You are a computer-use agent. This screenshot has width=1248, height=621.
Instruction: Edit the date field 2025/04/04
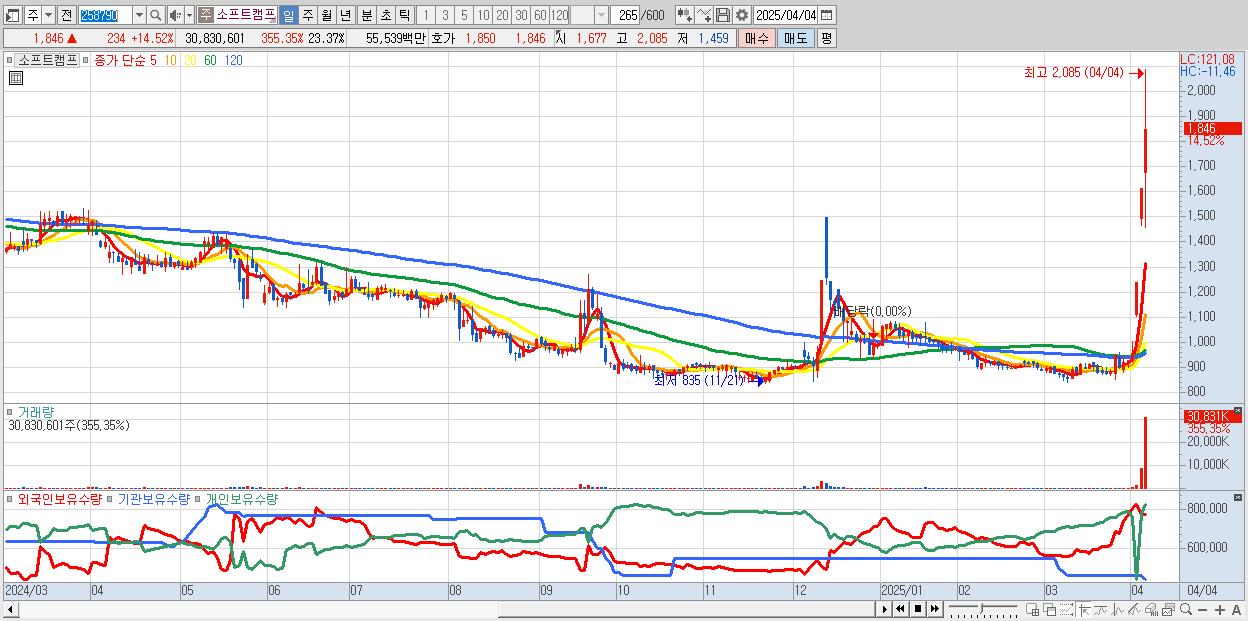tap(785, 15)
